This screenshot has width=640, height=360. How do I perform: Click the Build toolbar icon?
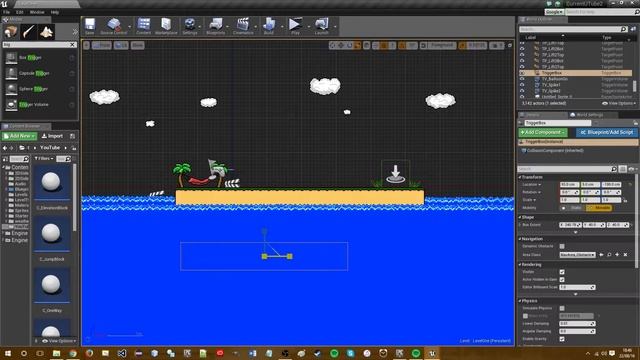click(269, 26)
